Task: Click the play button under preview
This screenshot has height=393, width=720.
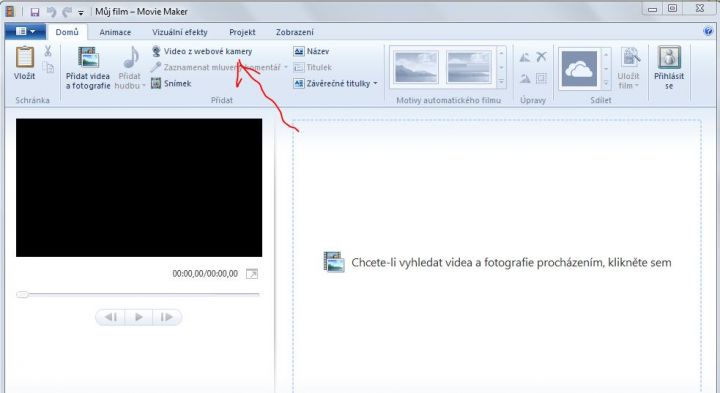Action: click(x=139, y=317)
